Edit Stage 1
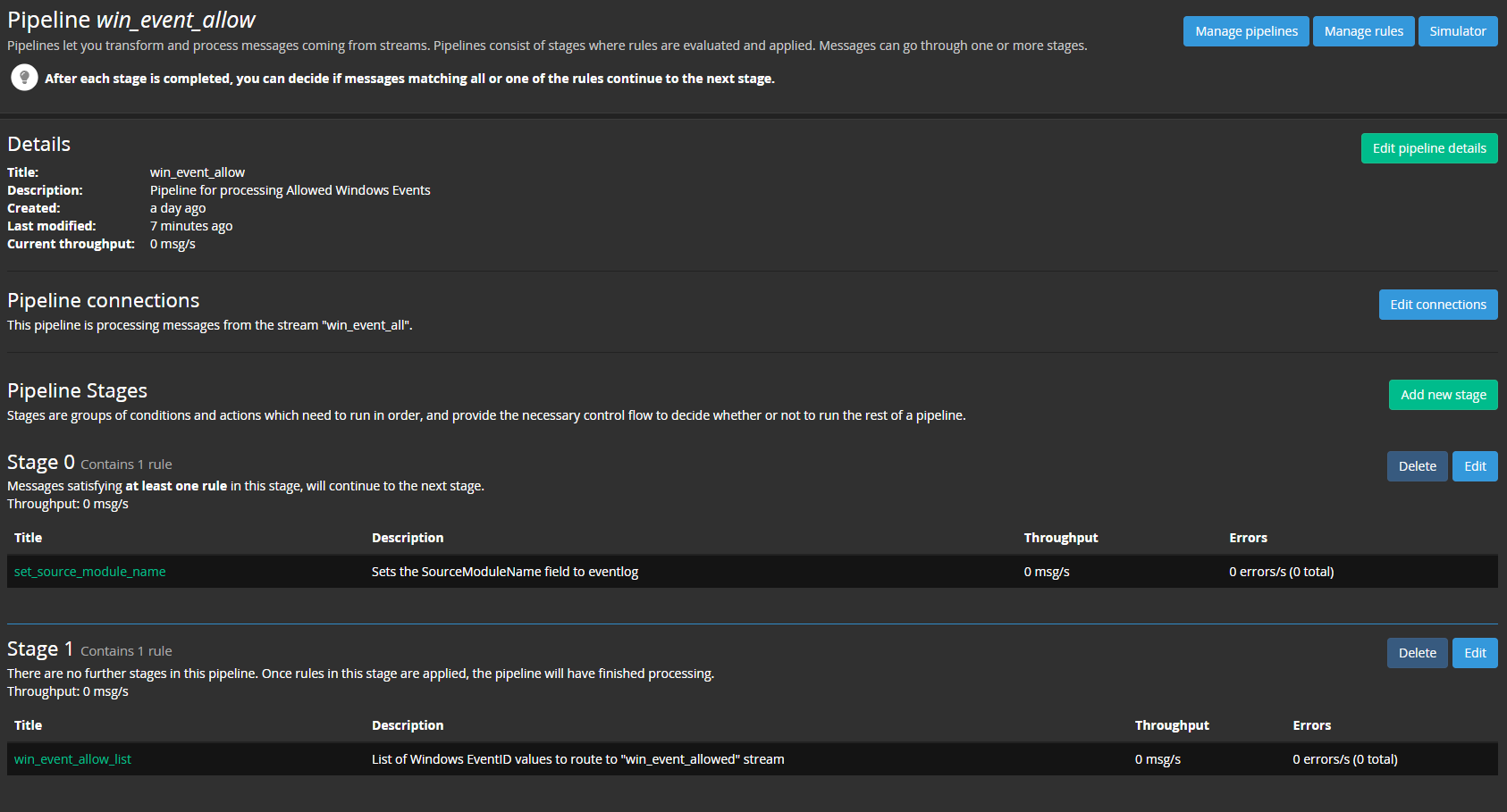 (1475, 653)
